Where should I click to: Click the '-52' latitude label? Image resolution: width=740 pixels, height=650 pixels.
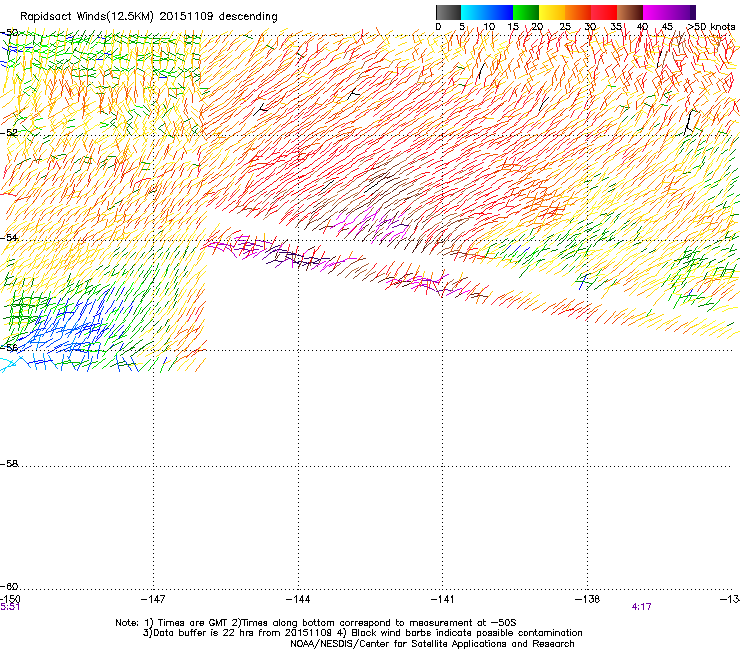(x=9, y=133)
